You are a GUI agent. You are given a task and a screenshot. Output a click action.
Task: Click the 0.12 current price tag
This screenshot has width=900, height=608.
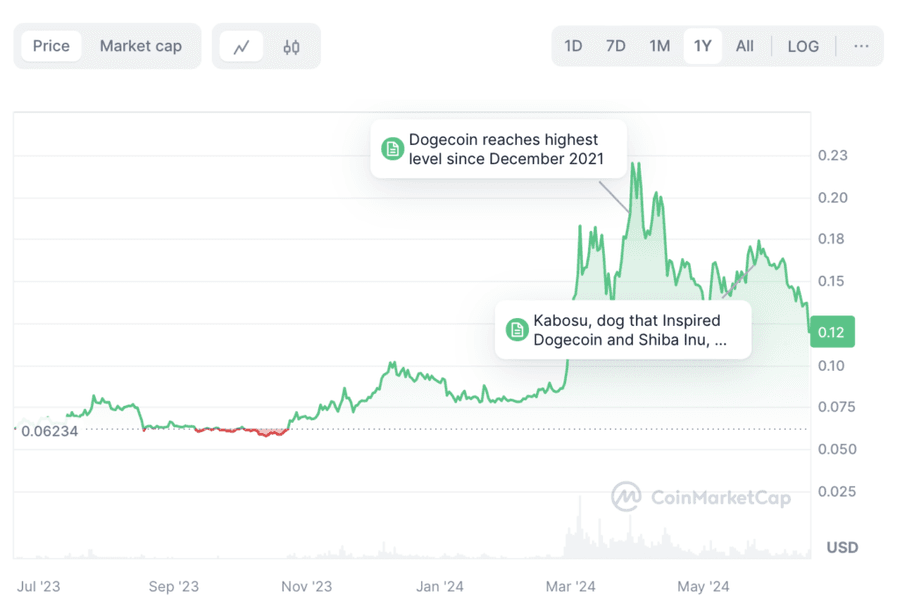[832, 331]
